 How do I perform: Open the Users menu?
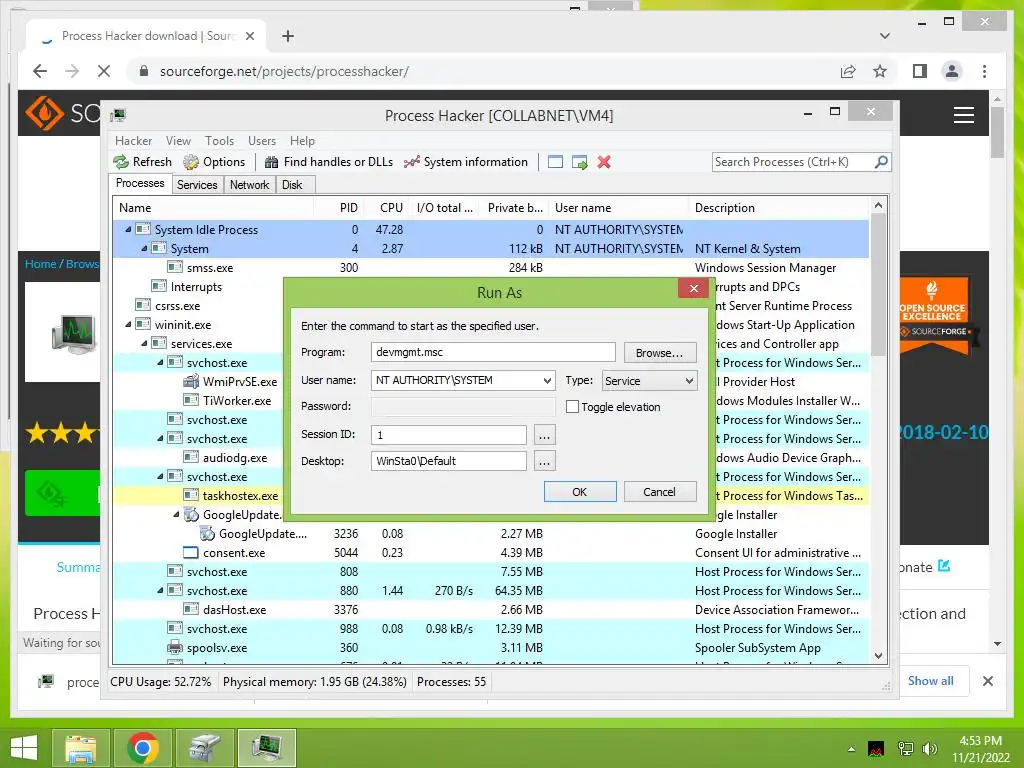(x=261, y=140)
